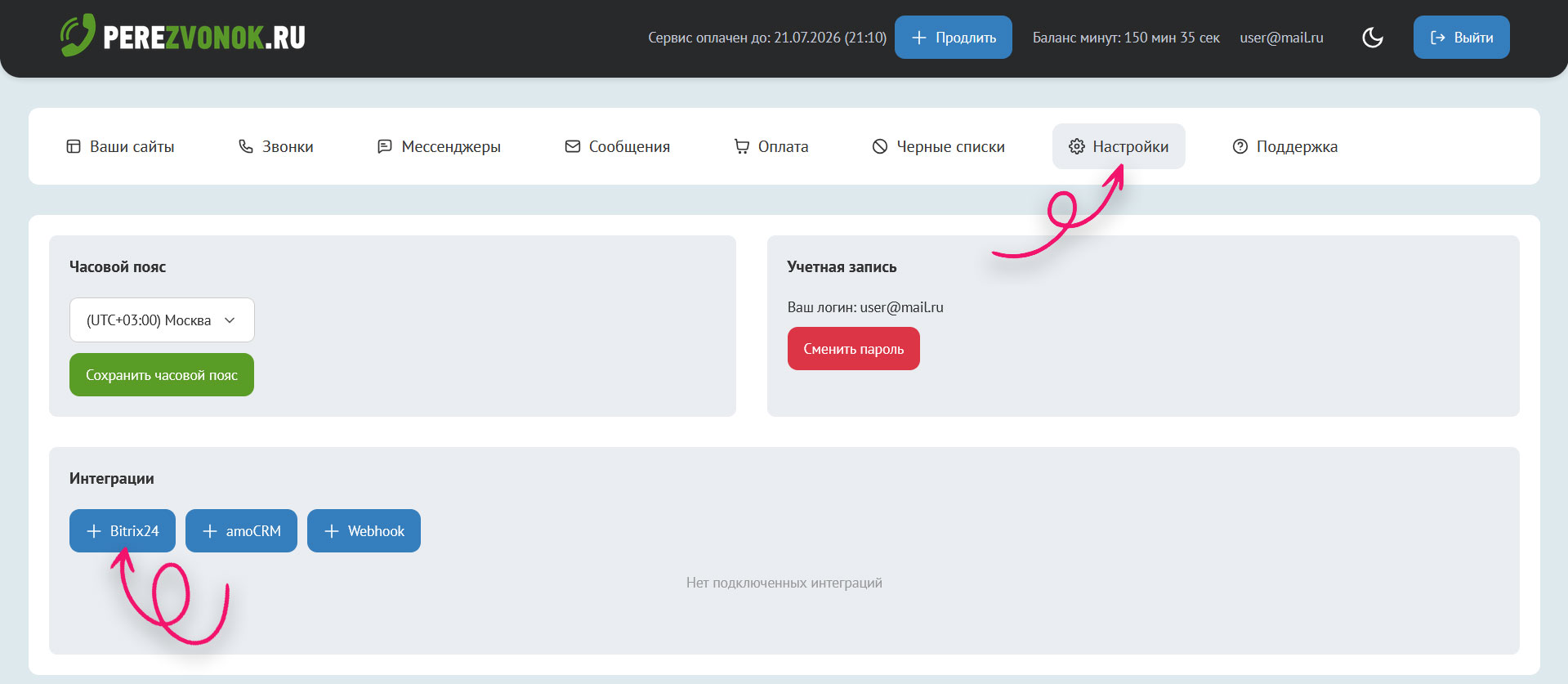Click the phone icon beside Звонки

tap(245, 146)
